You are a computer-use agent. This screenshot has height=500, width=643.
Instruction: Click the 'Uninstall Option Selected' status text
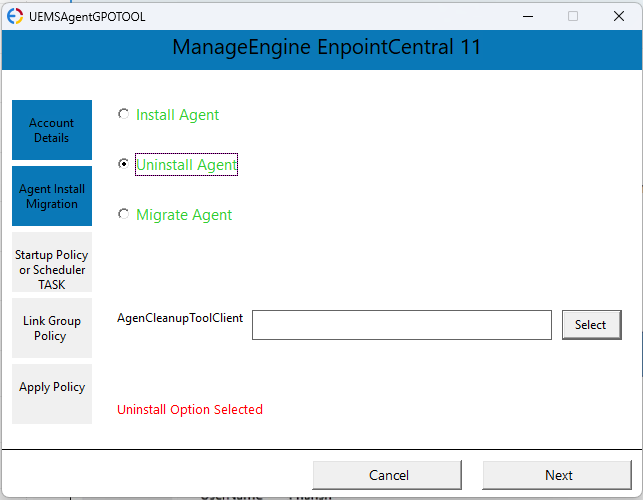(190, 409)
